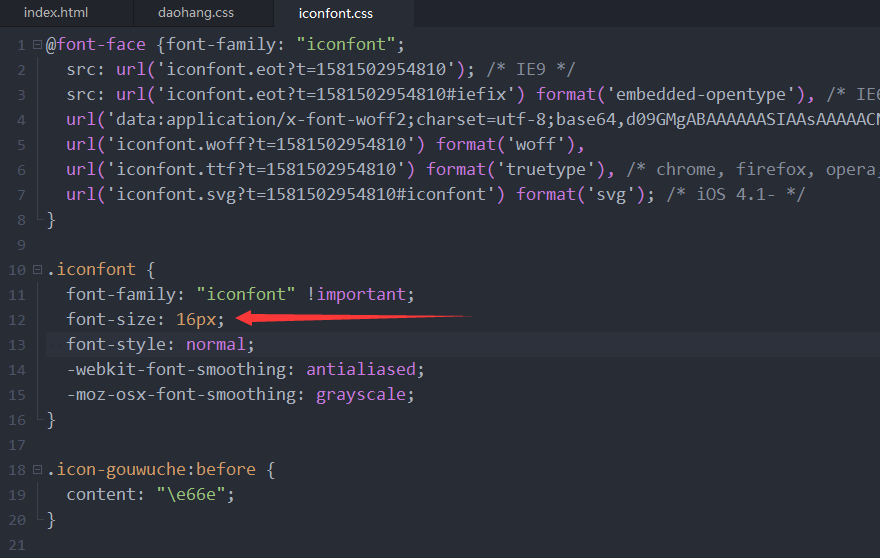
Task: Click the 'content' property on line 19
Action: pyautogui.click(x=101, y=494)
